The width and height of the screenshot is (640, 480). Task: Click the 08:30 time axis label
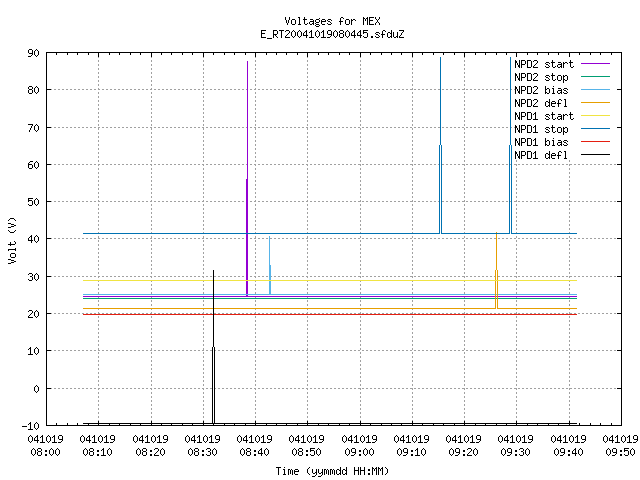202,453
